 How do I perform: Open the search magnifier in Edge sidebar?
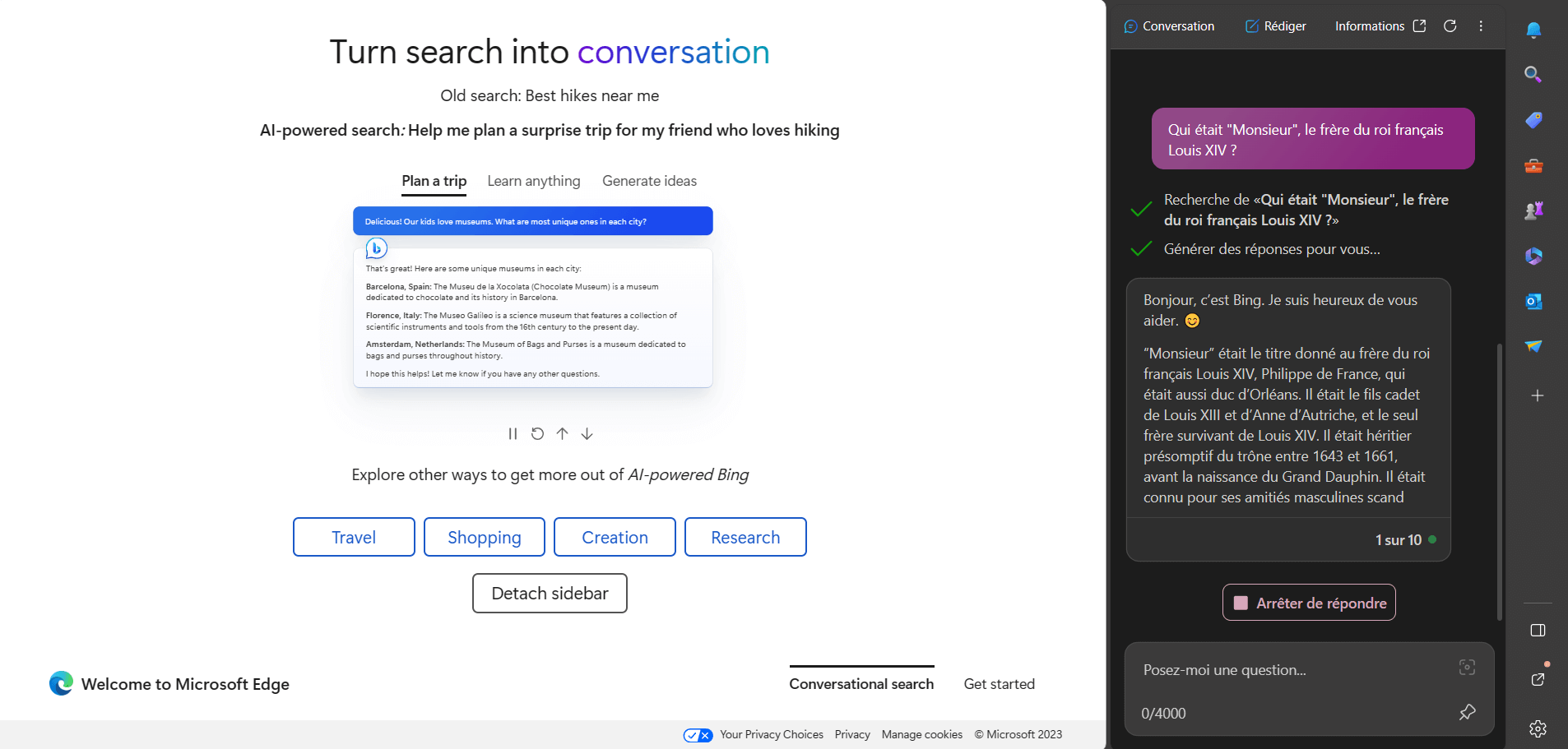(1533, 75)
